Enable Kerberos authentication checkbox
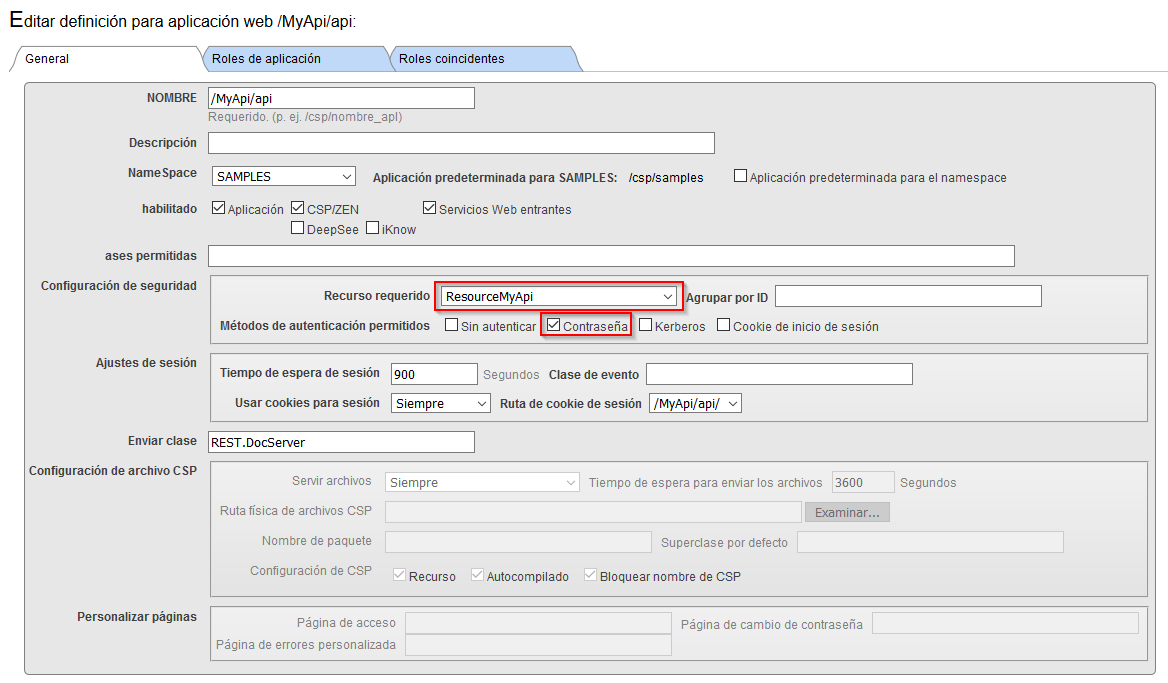This screenshot has height=683, width=1168. pos(646,326)
